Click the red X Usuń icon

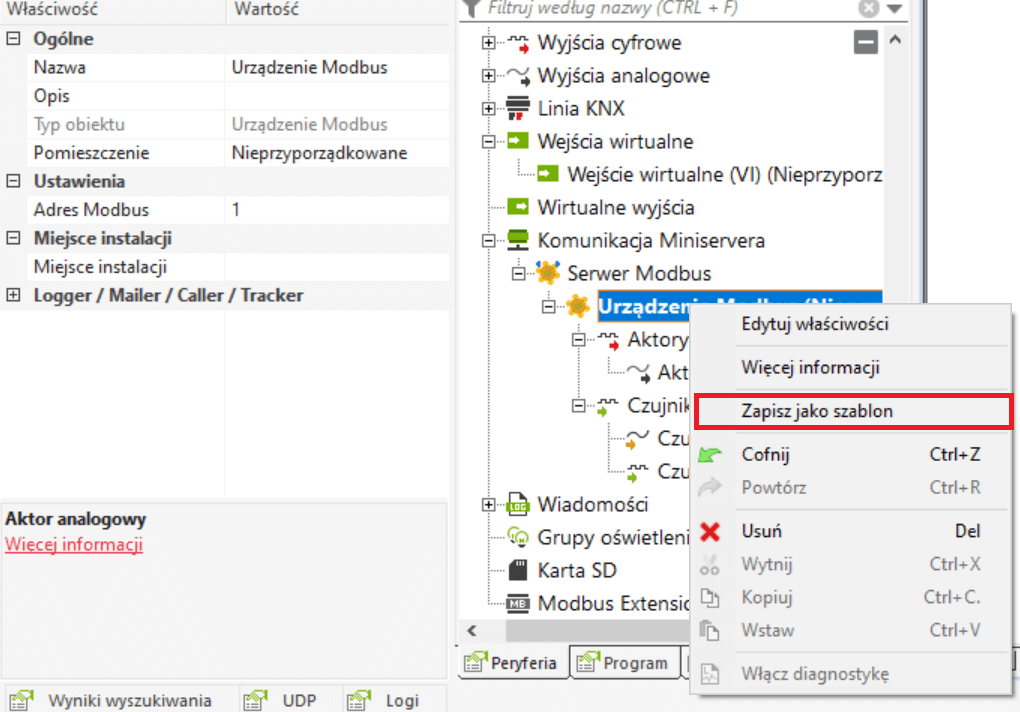click(x=710, y=531)
